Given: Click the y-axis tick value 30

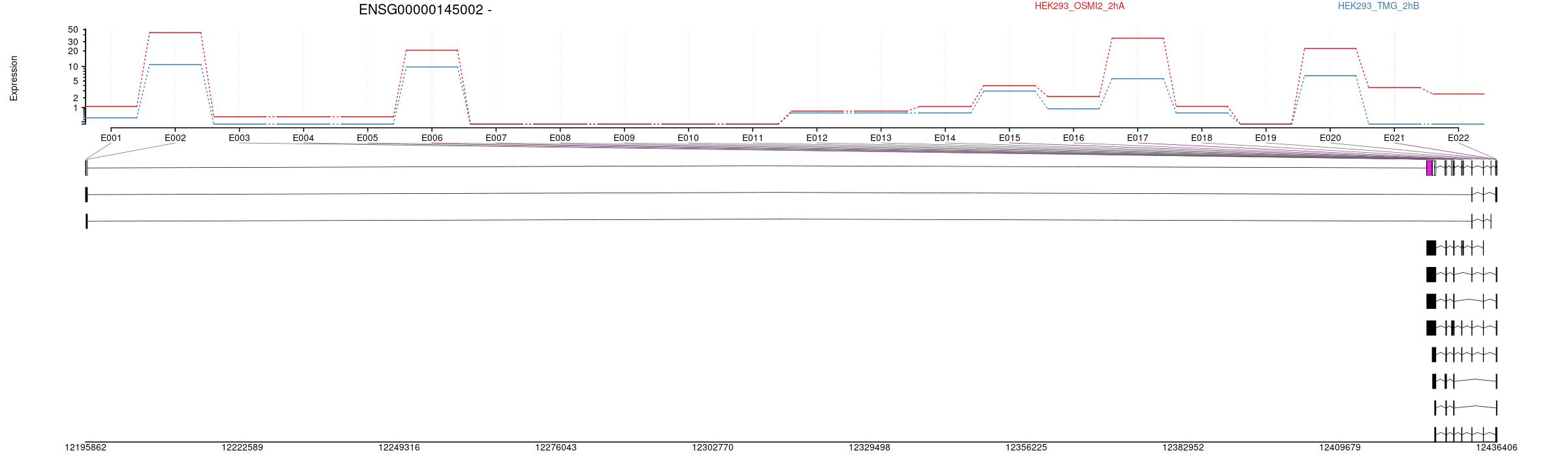Looking at the screenshot, I should point(73,42).
